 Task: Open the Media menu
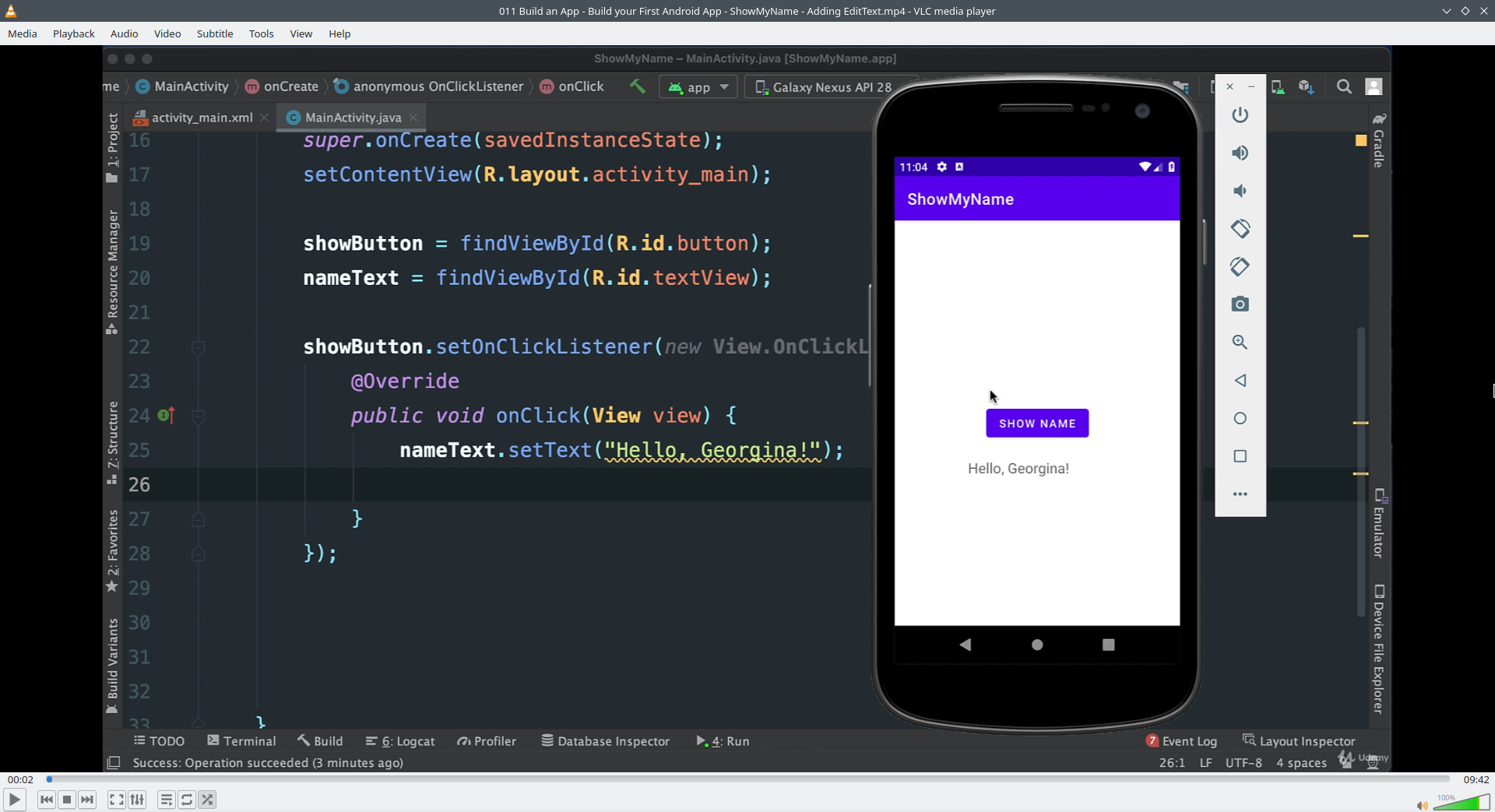[23, 33]
